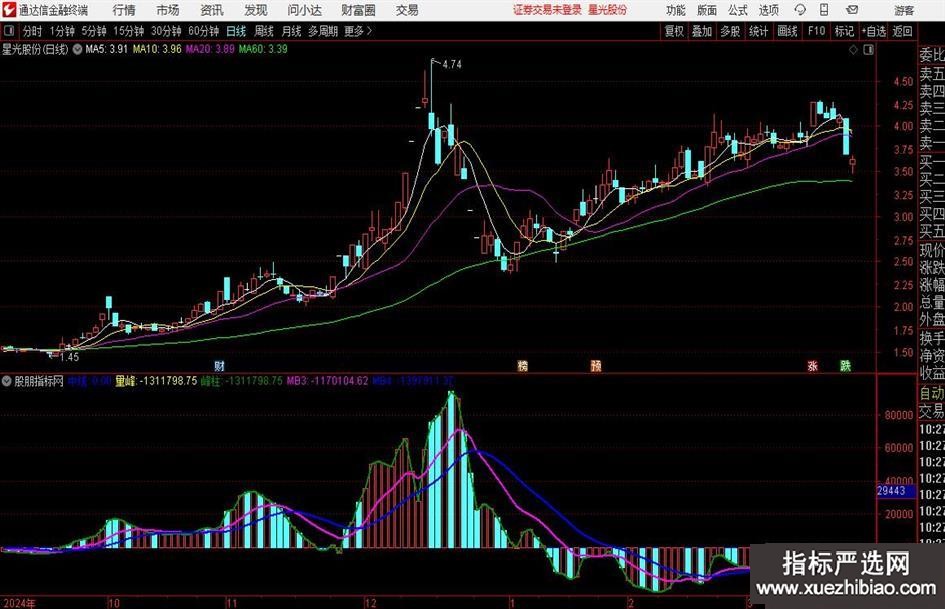The width and height of the screenshot is (945, 609).
Task: Click the MA5: 3.91 label
Action: [x=107, y=49]
